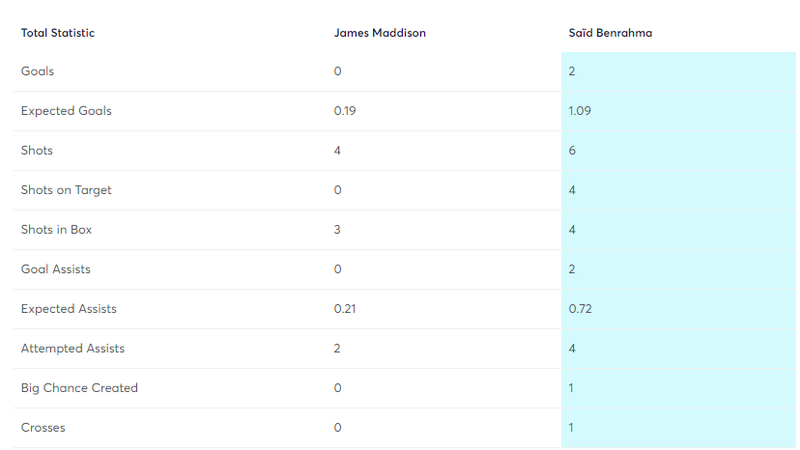Select the Saïd Benrahma column header
Screen dimensions: 800x450
click(x=610, y=33)
